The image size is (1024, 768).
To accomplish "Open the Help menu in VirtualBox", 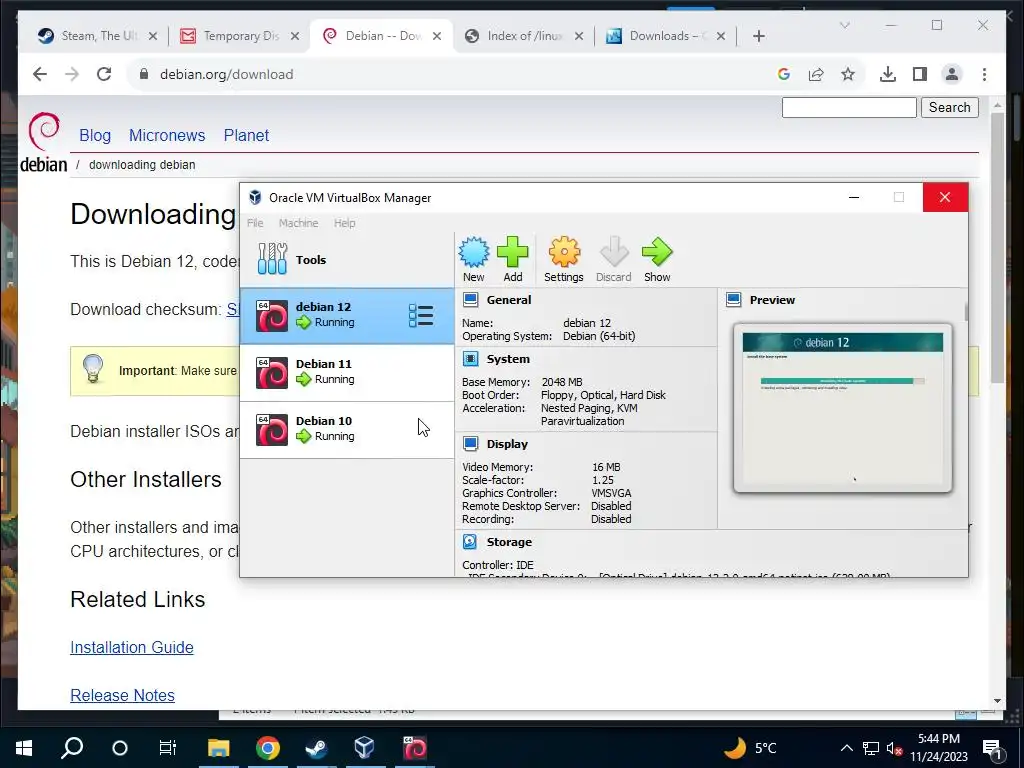I will 344,223.
